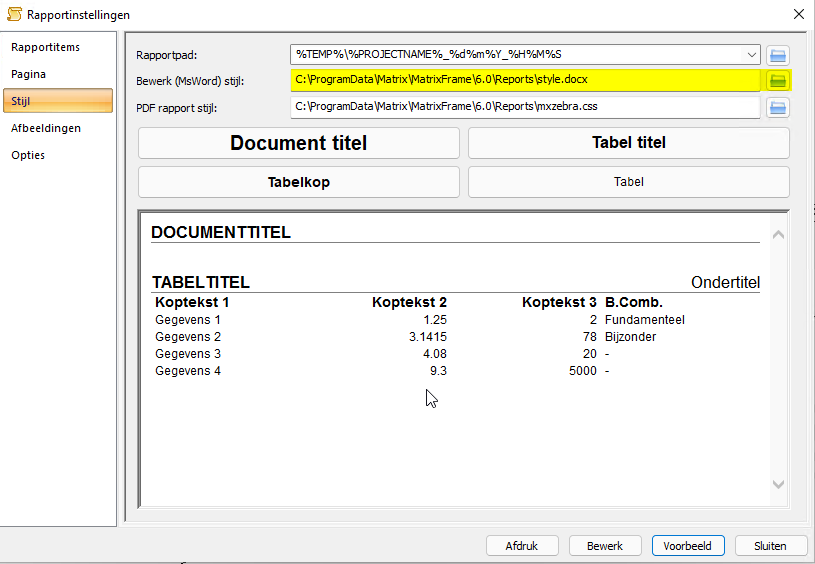
Task: Click the Koptekst 1 column header
Action: [192, 303]
